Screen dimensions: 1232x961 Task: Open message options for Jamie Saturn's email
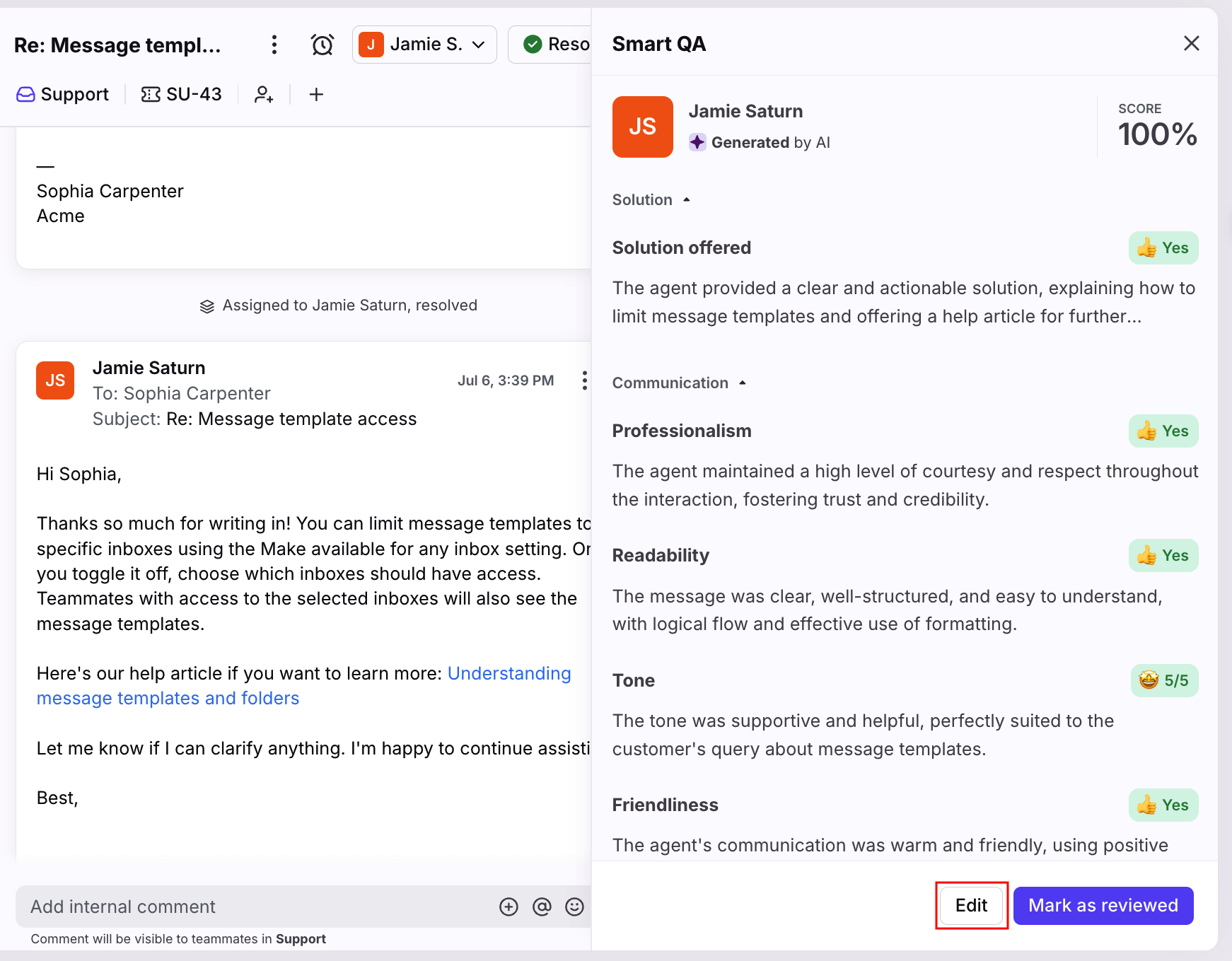point(584,380)
